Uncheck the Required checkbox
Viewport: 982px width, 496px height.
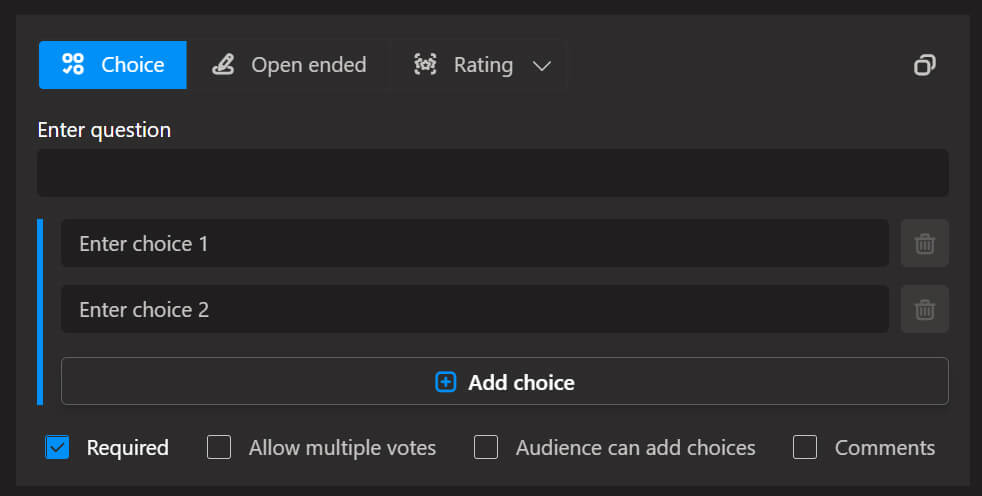click(57, 447)
